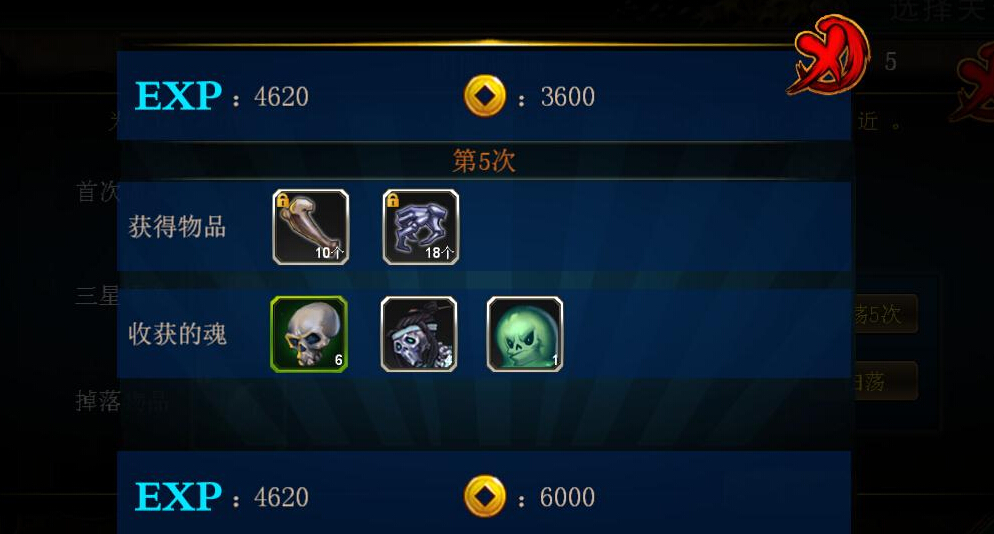The height and width of the screenshot is (534, 994).
Task: Click the 收获的魂 row label
Action: click(x=178, y=334)
